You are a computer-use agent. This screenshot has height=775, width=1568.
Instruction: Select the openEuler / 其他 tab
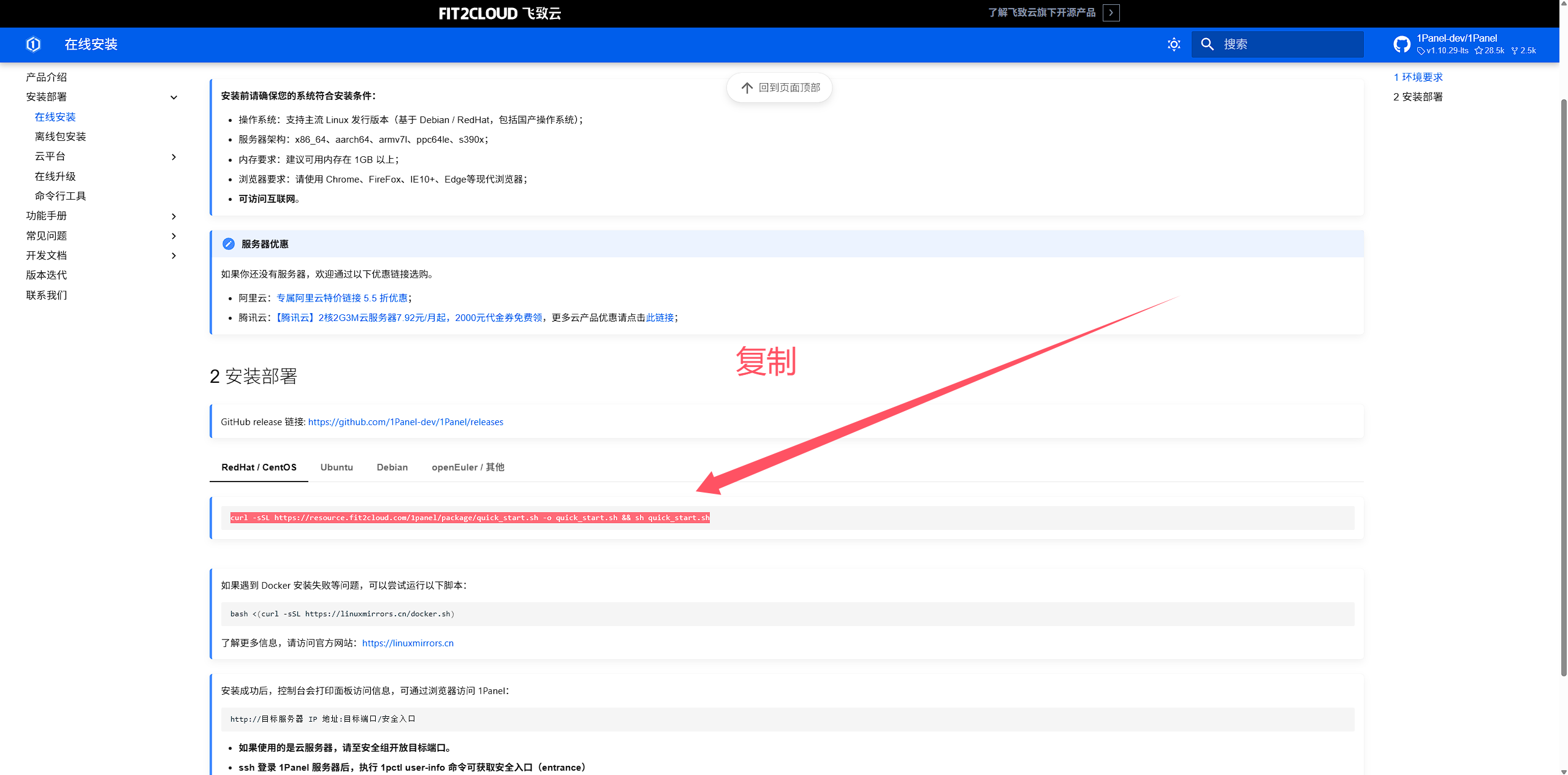click(468, 467)
